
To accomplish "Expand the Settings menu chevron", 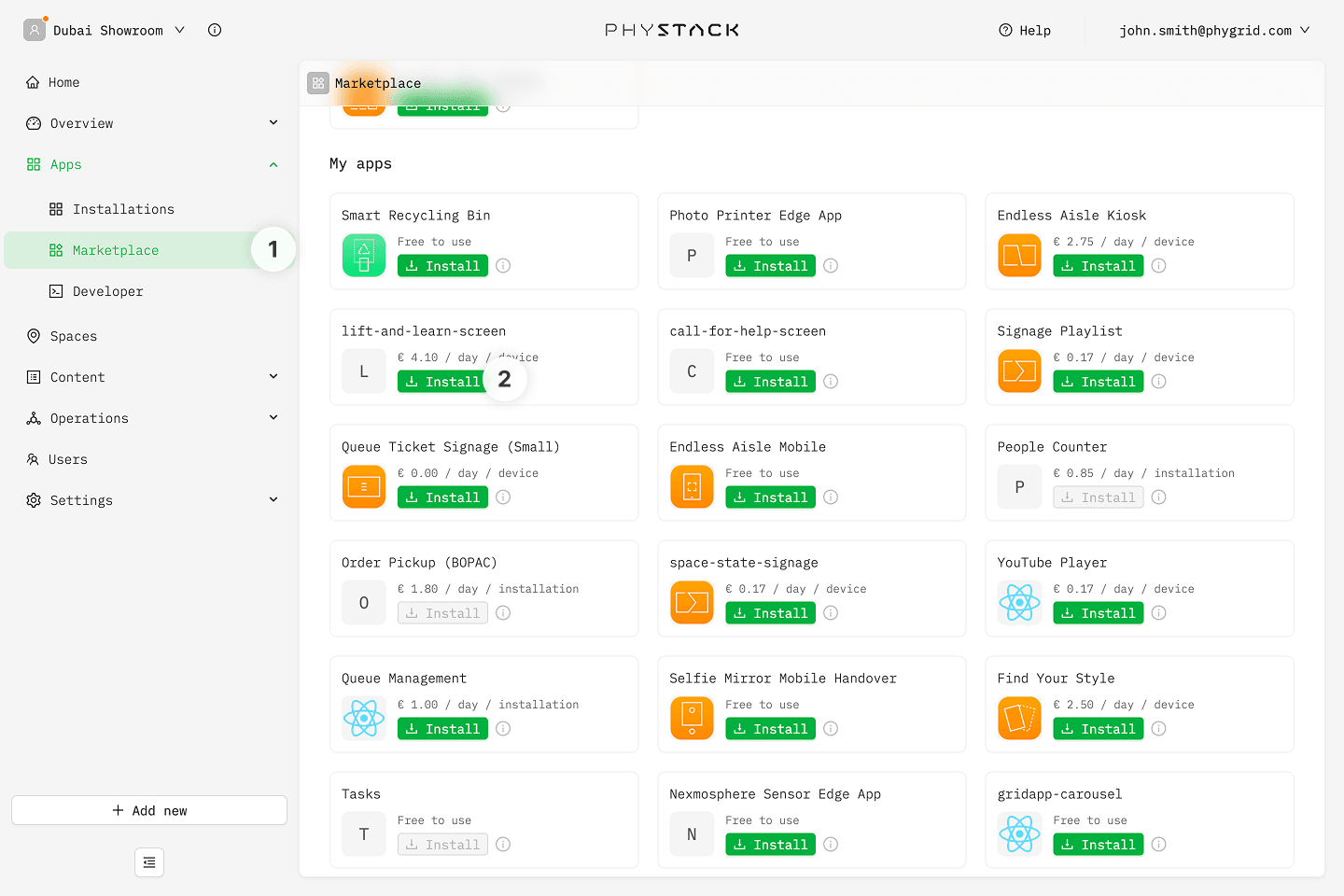I will coord(273,499).
